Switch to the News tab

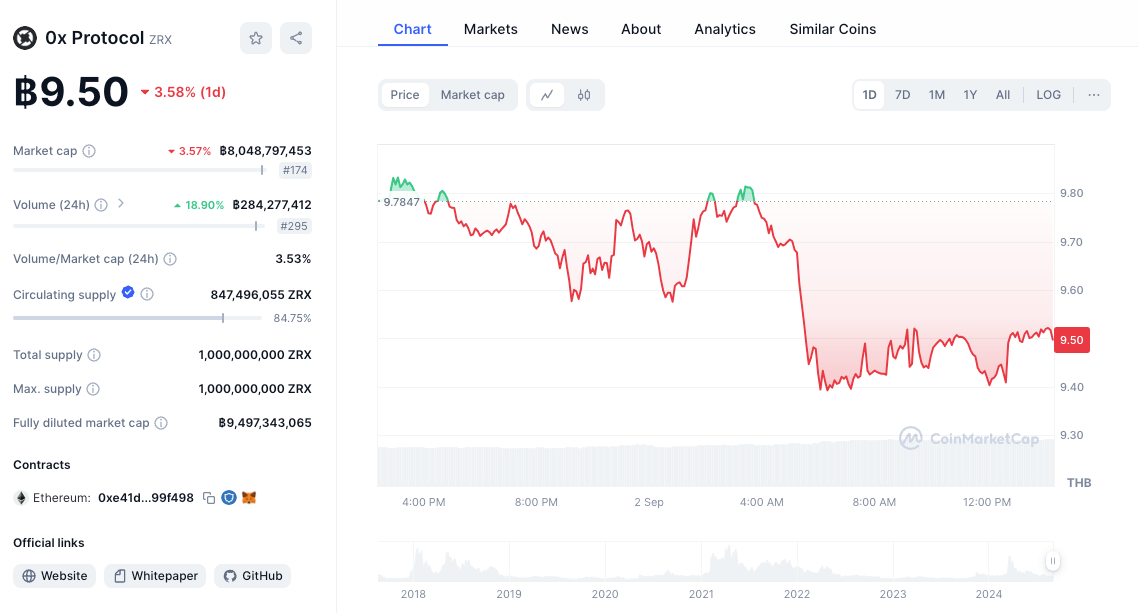click(x=570, y=30)
